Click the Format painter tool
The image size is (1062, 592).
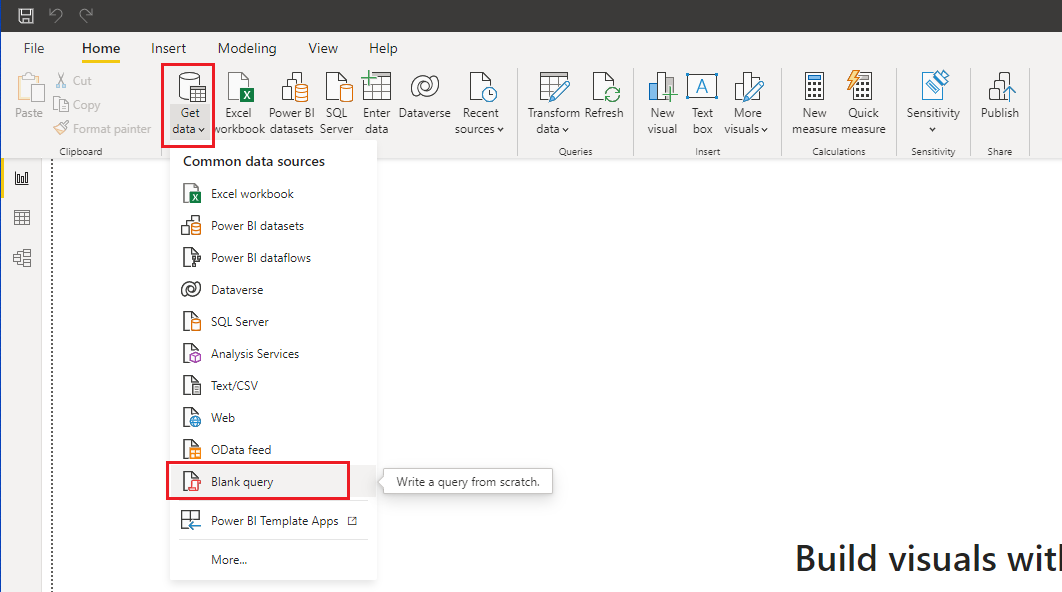[x=102, y=129]
